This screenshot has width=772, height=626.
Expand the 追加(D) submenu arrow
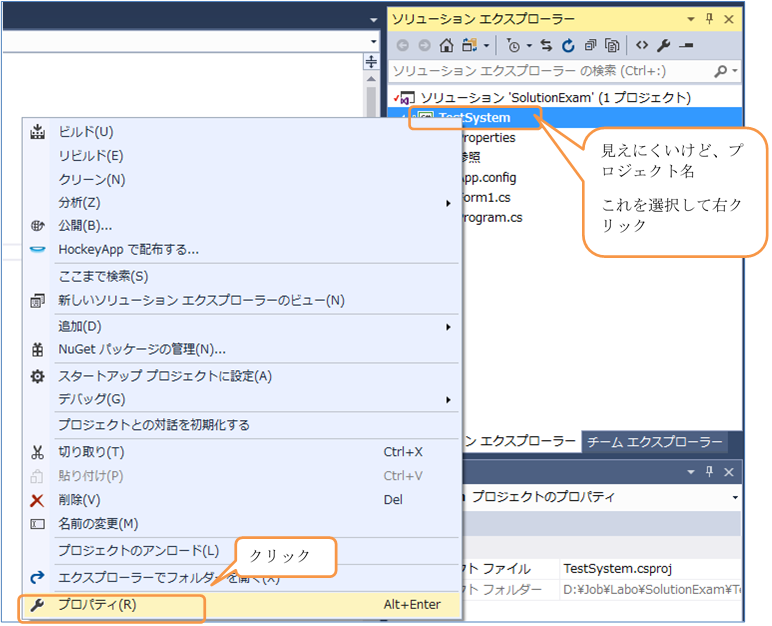coord(448,327)
